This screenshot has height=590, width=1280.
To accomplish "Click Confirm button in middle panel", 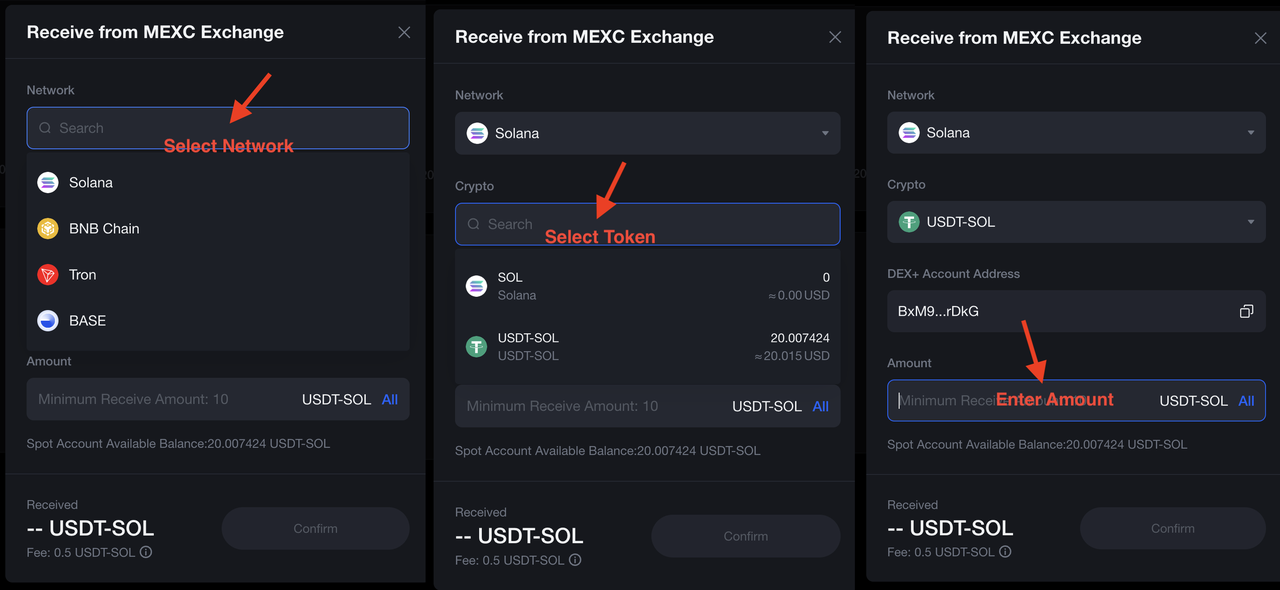I will tap(745, 536).
